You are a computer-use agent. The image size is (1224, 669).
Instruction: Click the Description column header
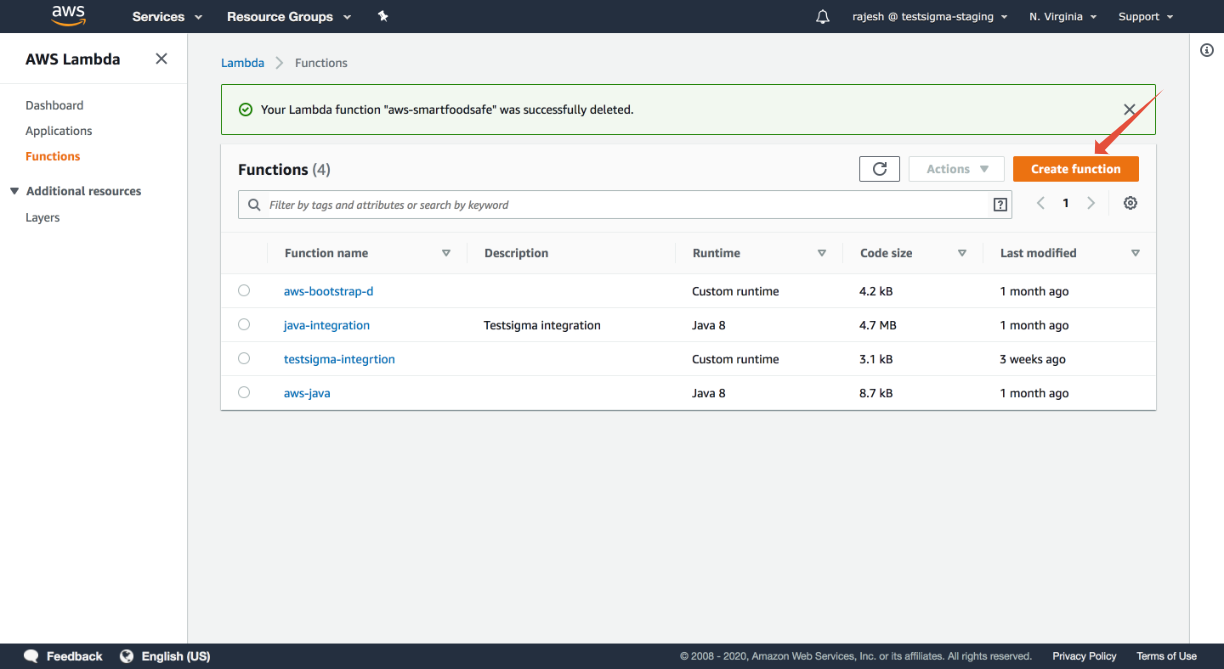[x=516, y=253]
